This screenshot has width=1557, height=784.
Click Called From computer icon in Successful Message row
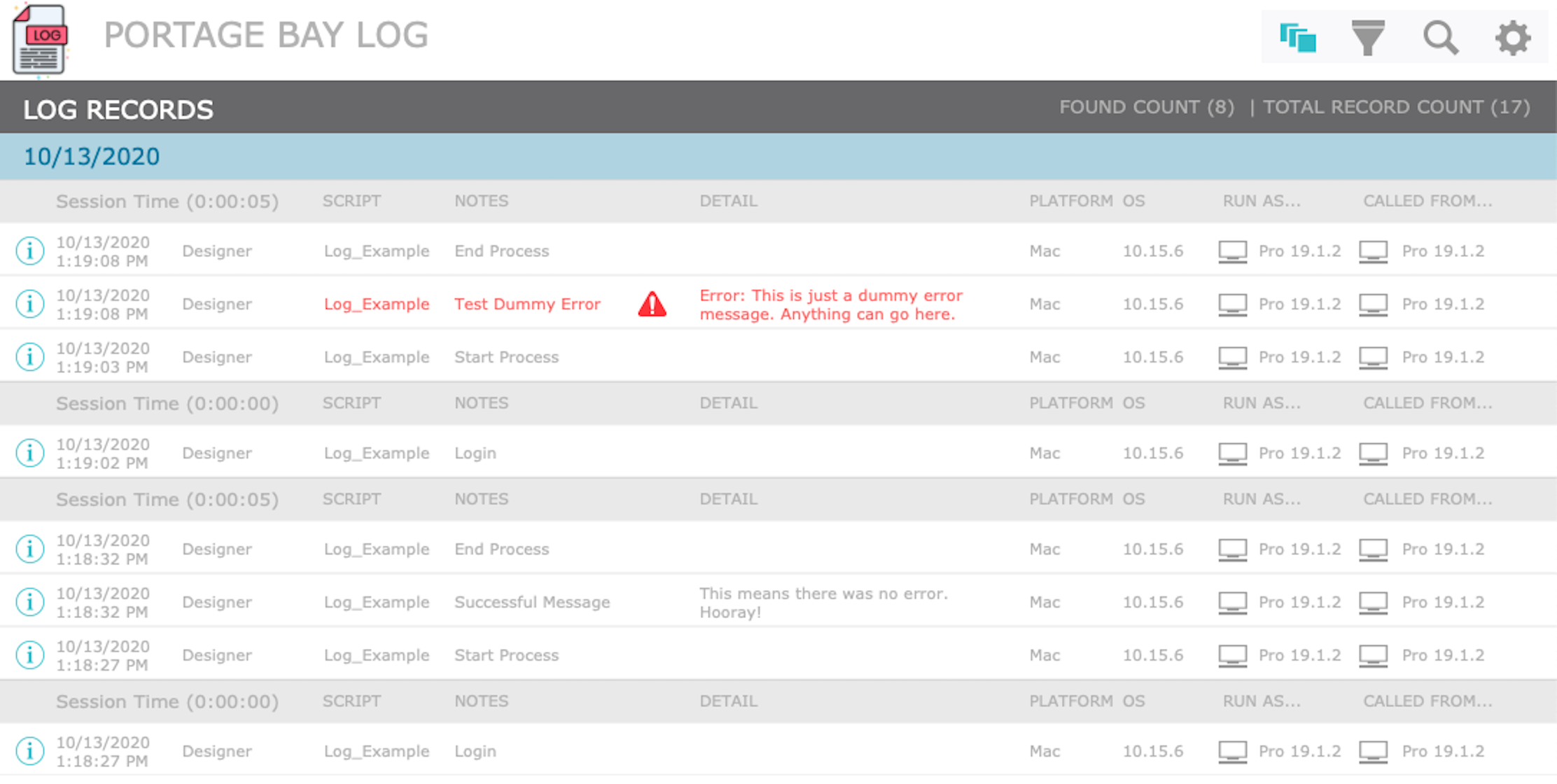click(1374, 603)
